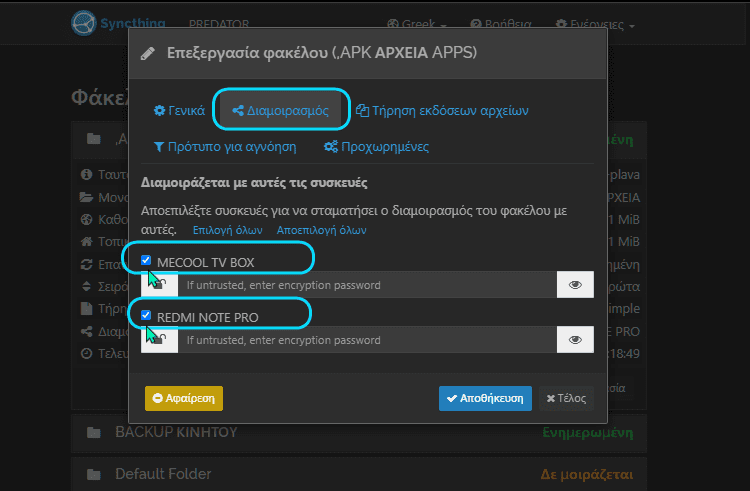
Task: Click the Επιλογή όλων link
Action: pyautogui.click(x=227, y=230)
